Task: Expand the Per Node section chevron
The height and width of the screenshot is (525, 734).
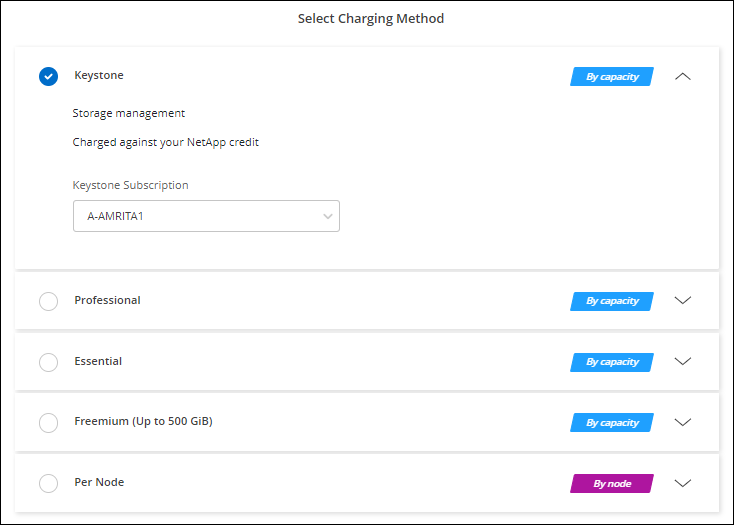Action: coord(683,483)
